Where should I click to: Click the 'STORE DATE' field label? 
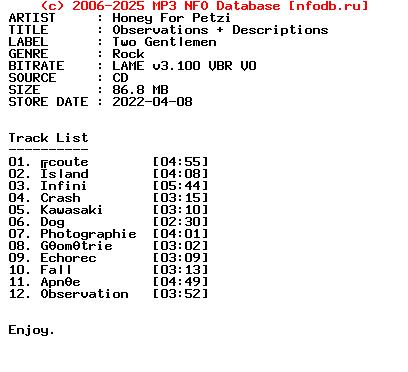coord(48,102)
